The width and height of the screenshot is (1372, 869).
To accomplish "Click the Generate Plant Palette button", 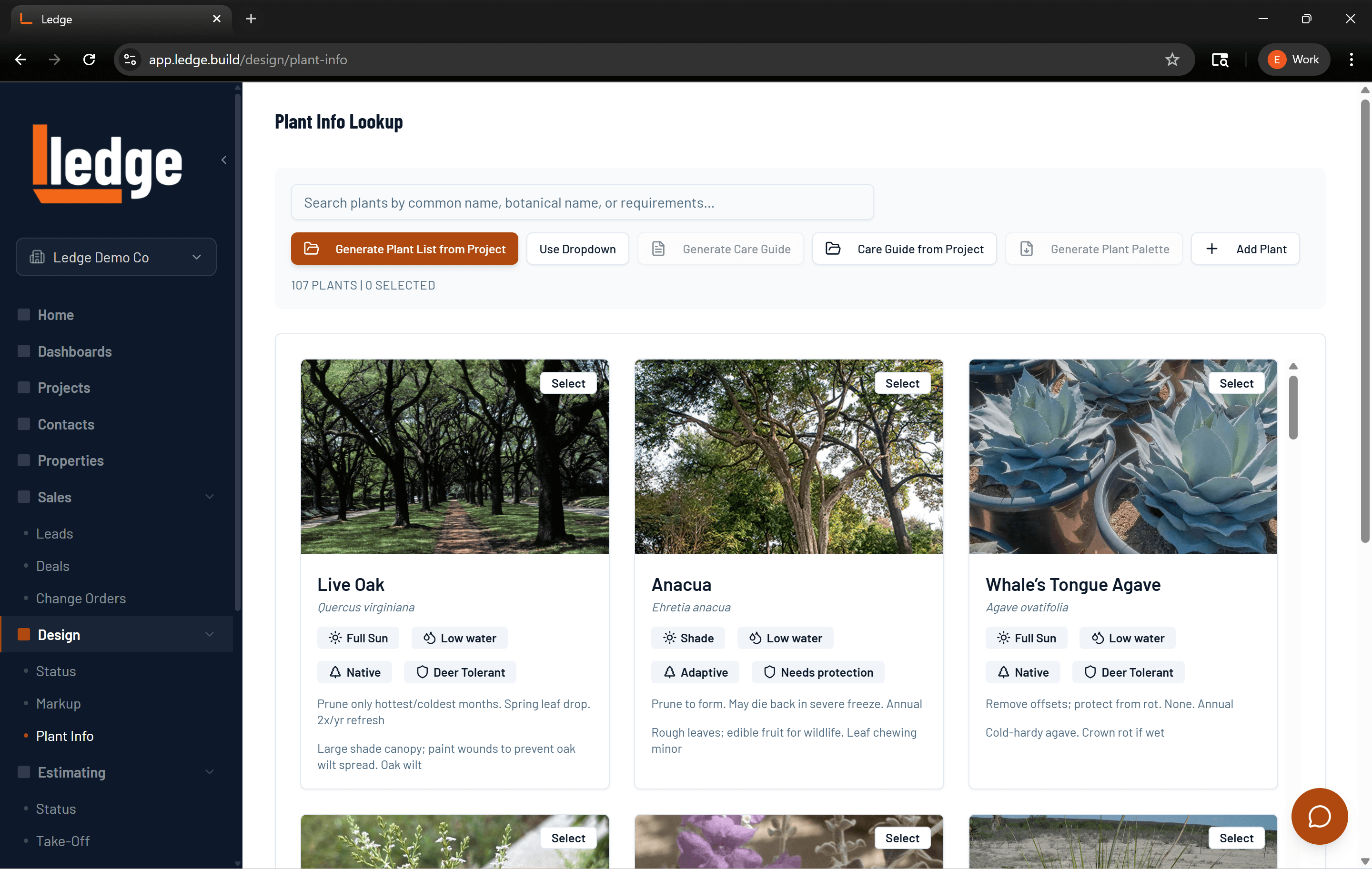I will click(1093, 248).
